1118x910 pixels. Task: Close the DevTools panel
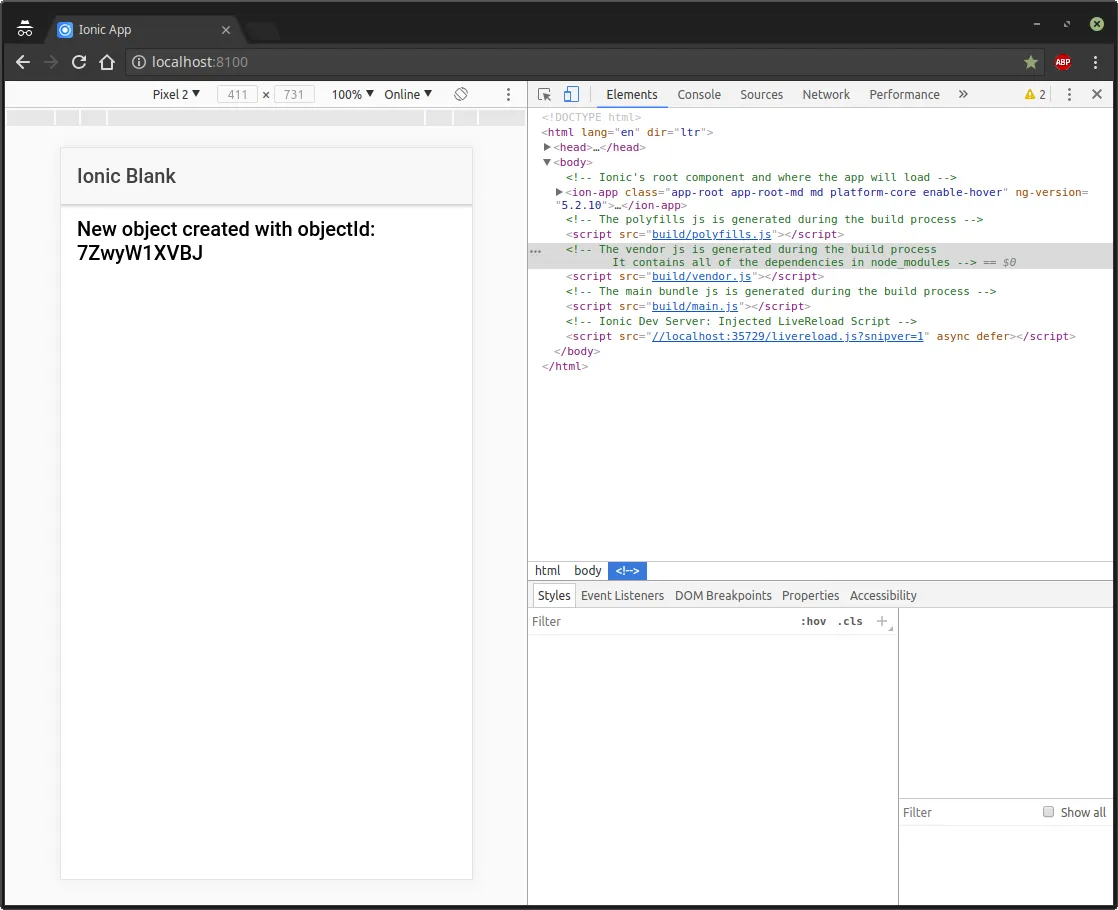coord(1097,94)
